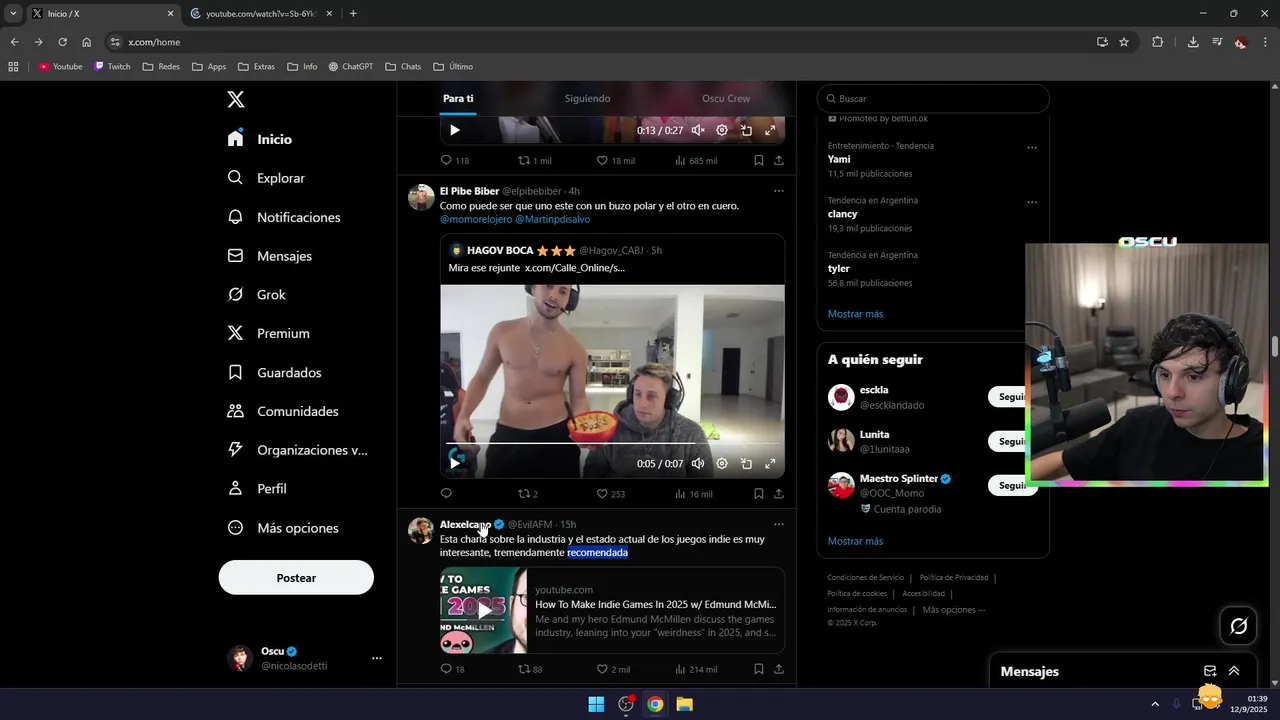
Task: Open the Twitch bookmark
Action: coord(112,67)
